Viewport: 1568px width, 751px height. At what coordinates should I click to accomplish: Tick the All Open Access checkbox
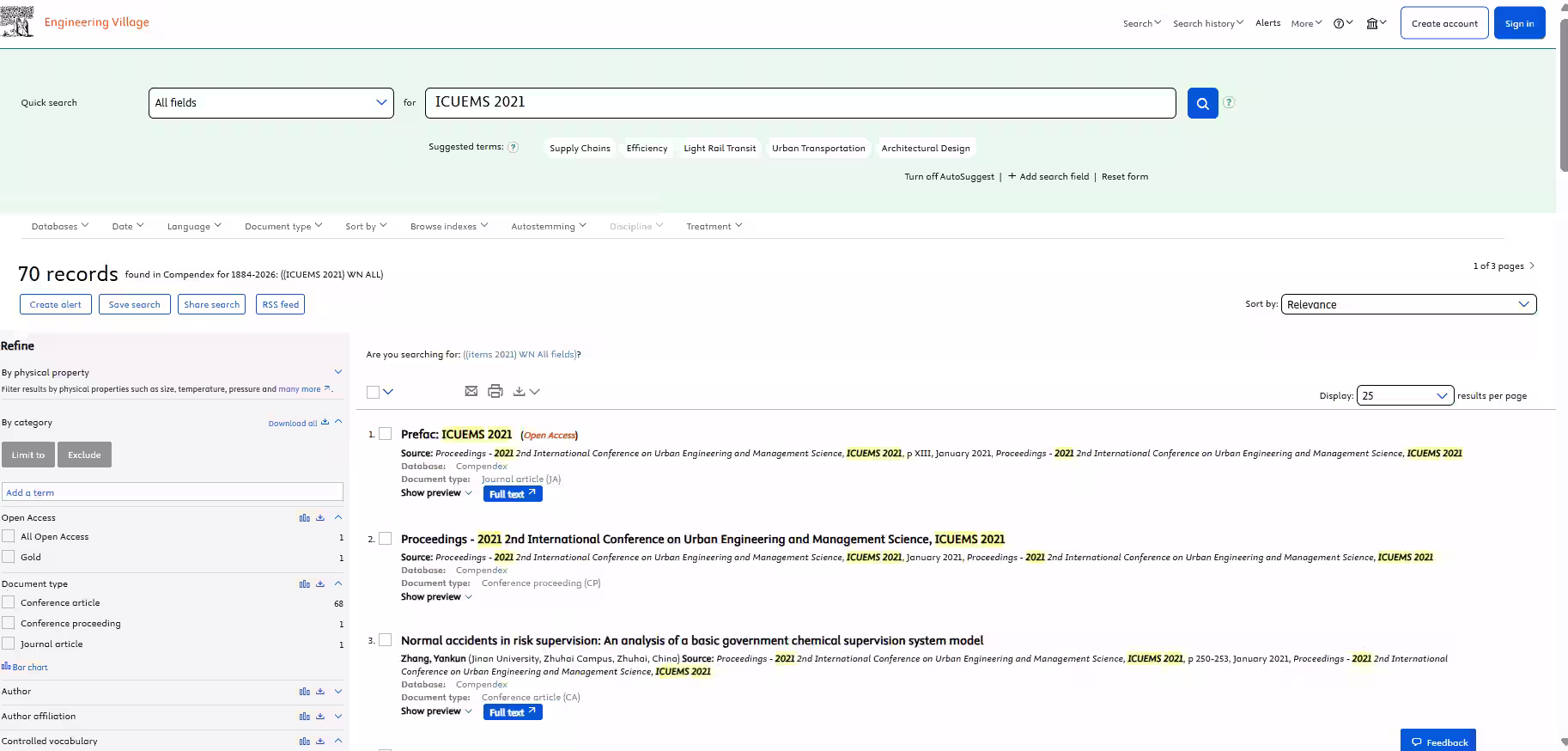9,536
